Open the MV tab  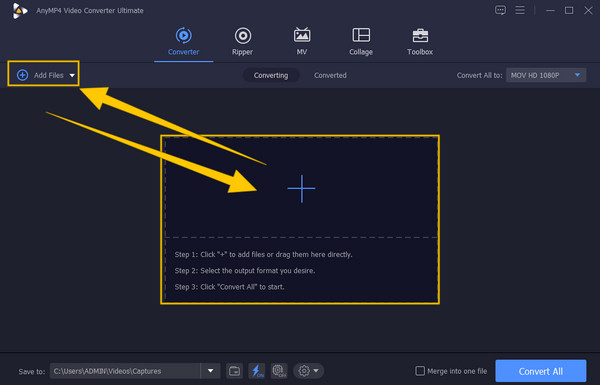pos(302,41)
